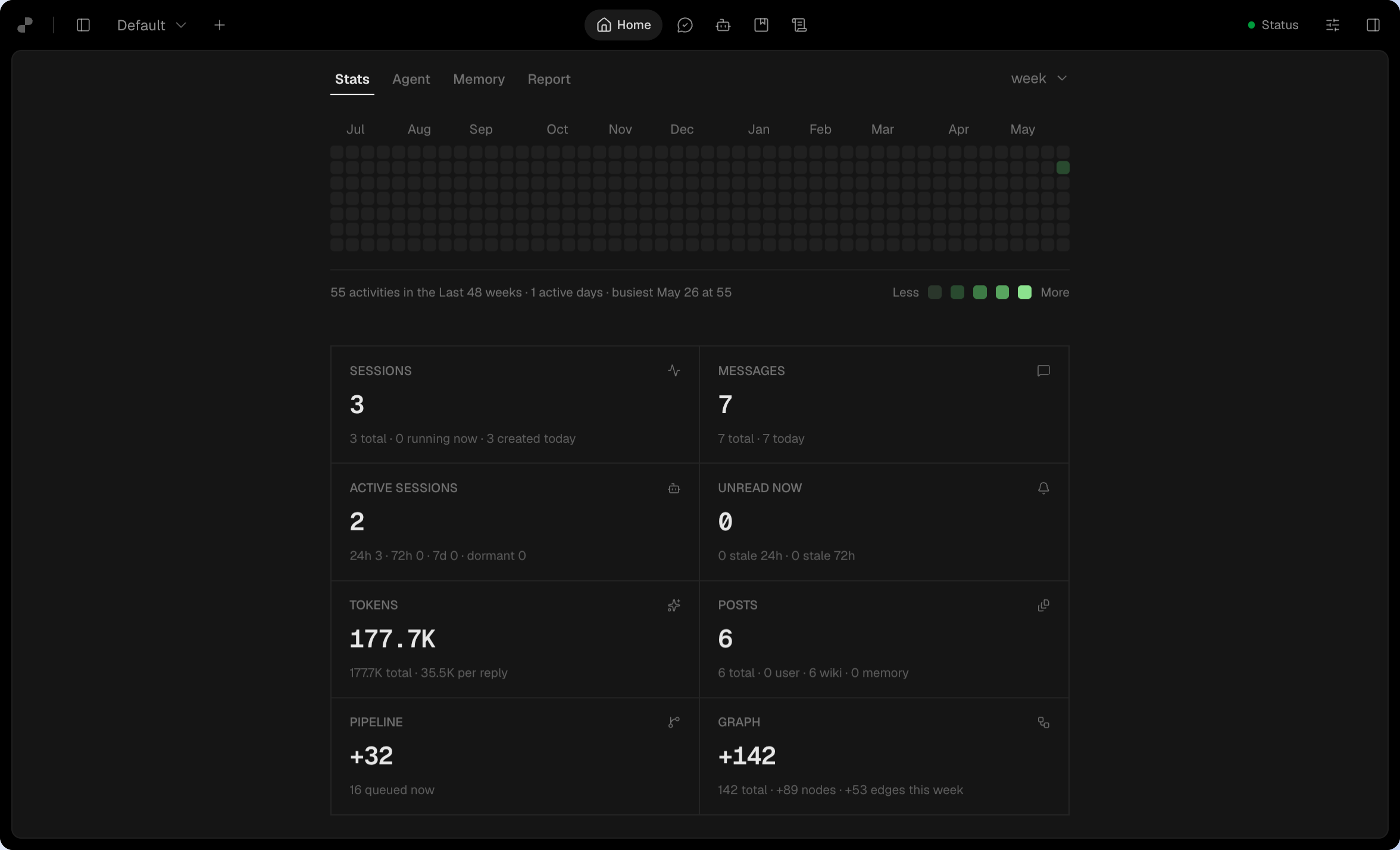Screen dimensions: 1400x850
Task: Click '24h 3 · 72h 0 · 7d 0' text
Action: [404, 556]
